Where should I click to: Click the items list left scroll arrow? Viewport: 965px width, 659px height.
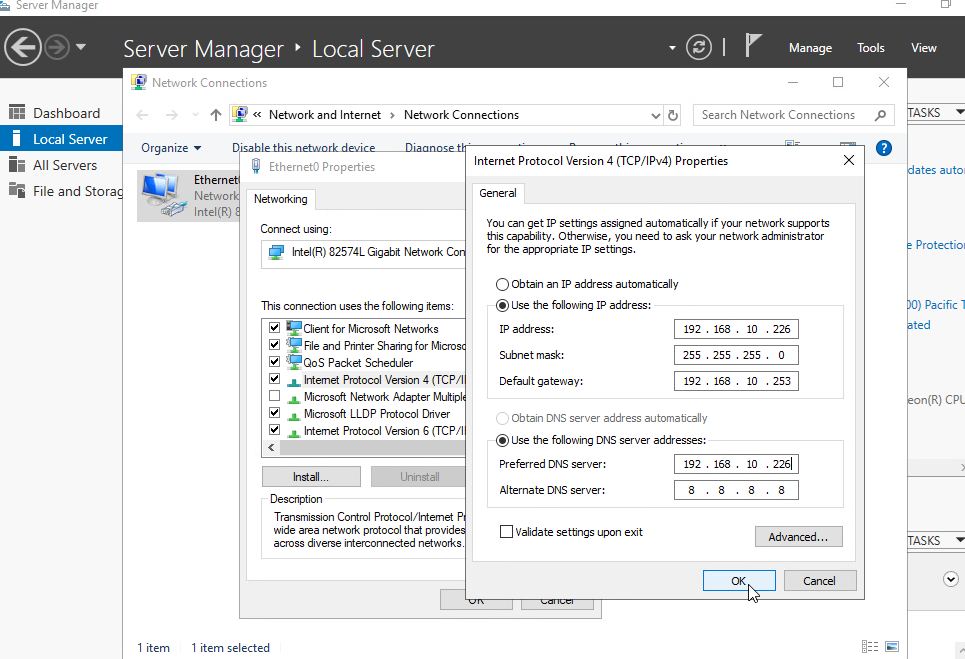tap(271, 448)
